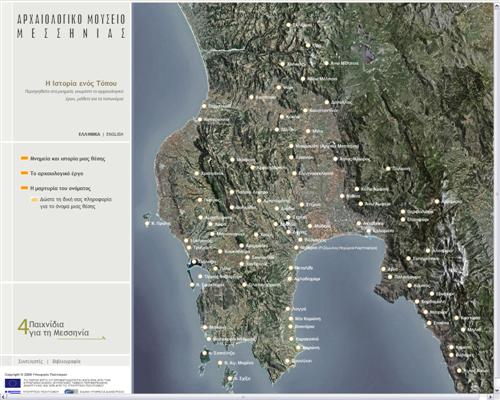
Task: Switch language to ΕΛΛΗΝΙΚΑ
Action: (x=89, y=134)
